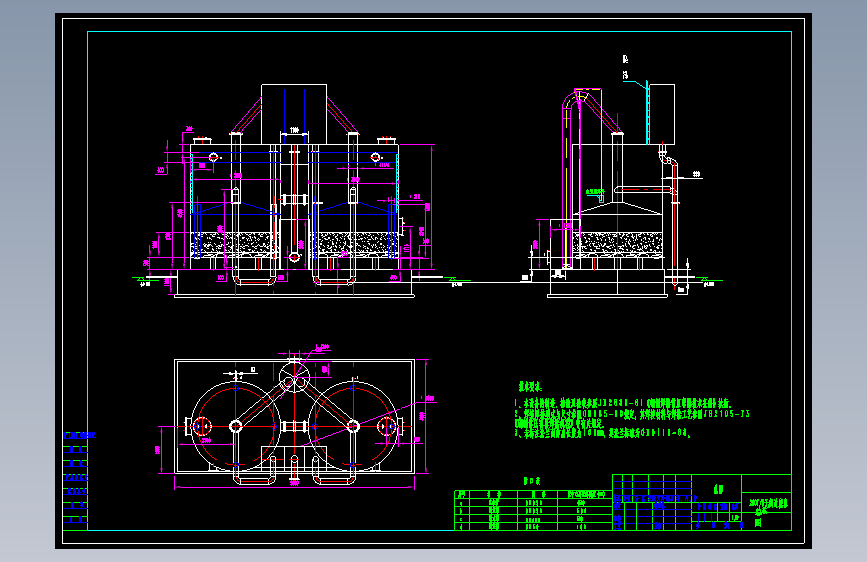Screen dimensions: 867x562
Task: Select the green technical notes text block
Action: click(x=631, y=410)
